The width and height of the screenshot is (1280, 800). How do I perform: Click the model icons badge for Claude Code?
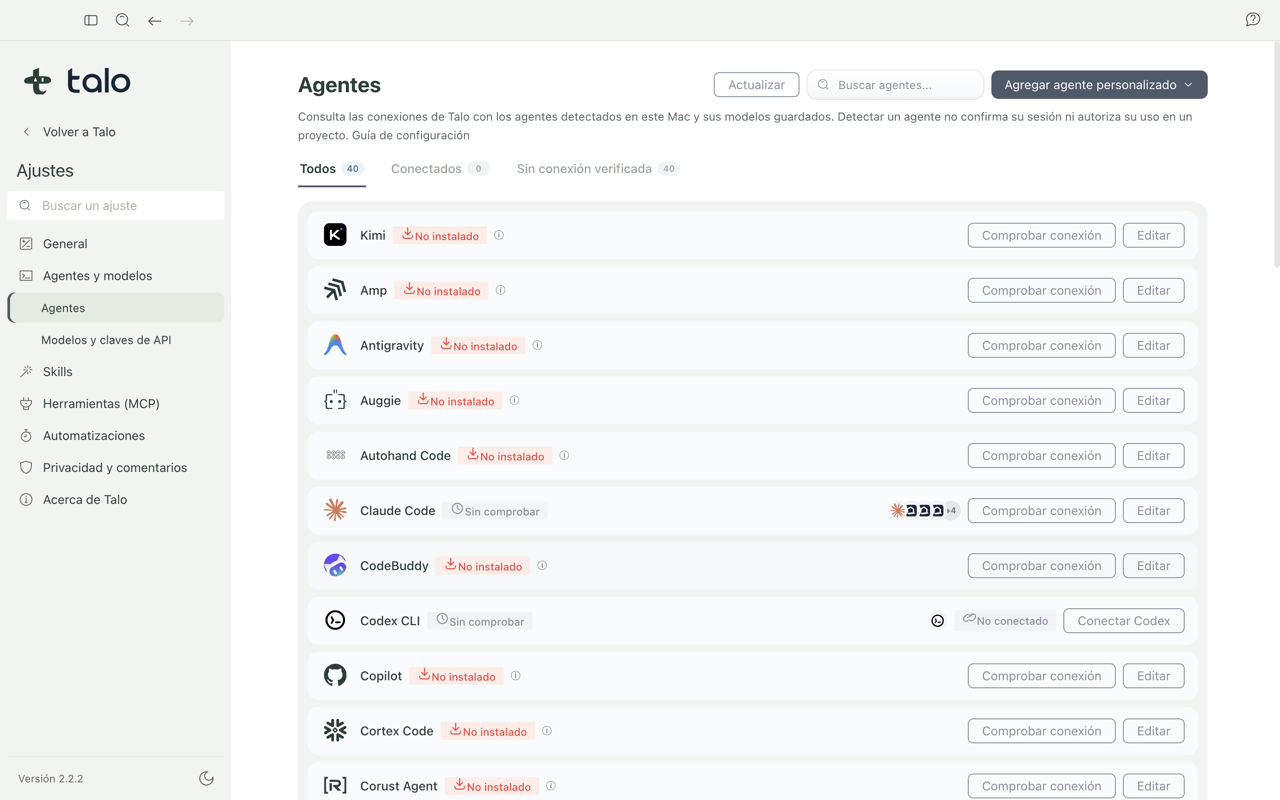tap(924, 510)
